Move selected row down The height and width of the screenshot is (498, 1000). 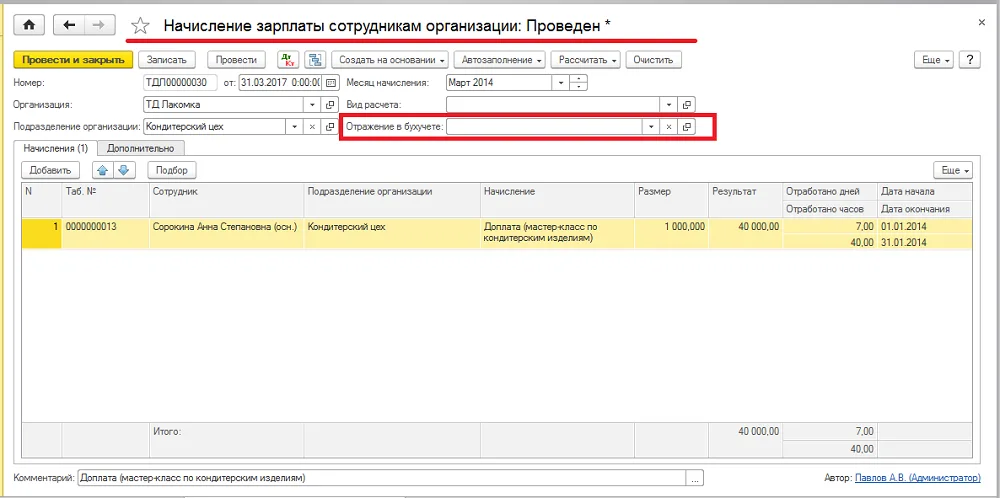click(x=124, y=170)
